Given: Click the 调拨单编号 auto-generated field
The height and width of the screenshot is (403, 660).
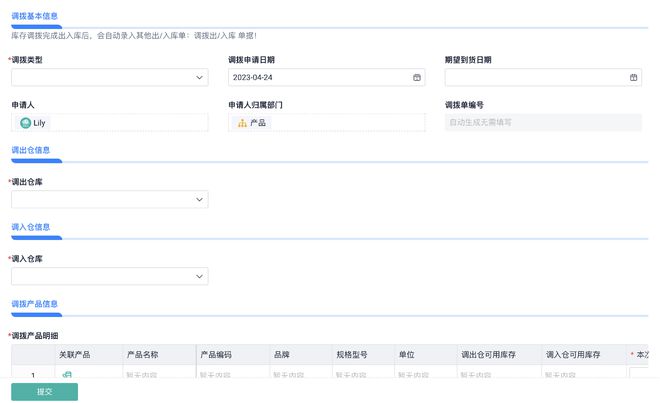Looking at the screenshot, I should (543, 123).
